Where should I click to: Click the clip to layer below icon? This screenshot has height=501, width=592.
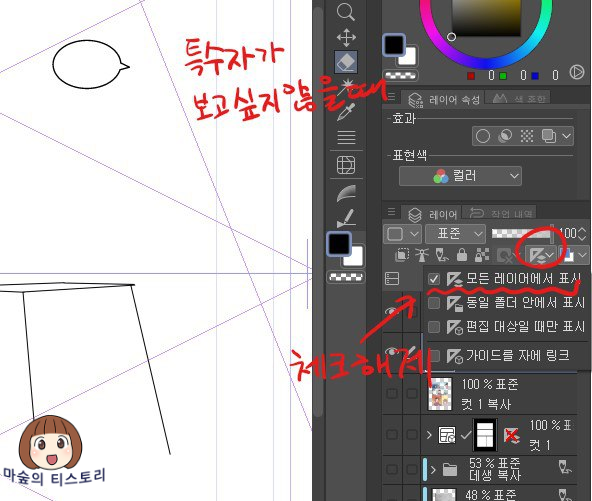click(402, 255)
